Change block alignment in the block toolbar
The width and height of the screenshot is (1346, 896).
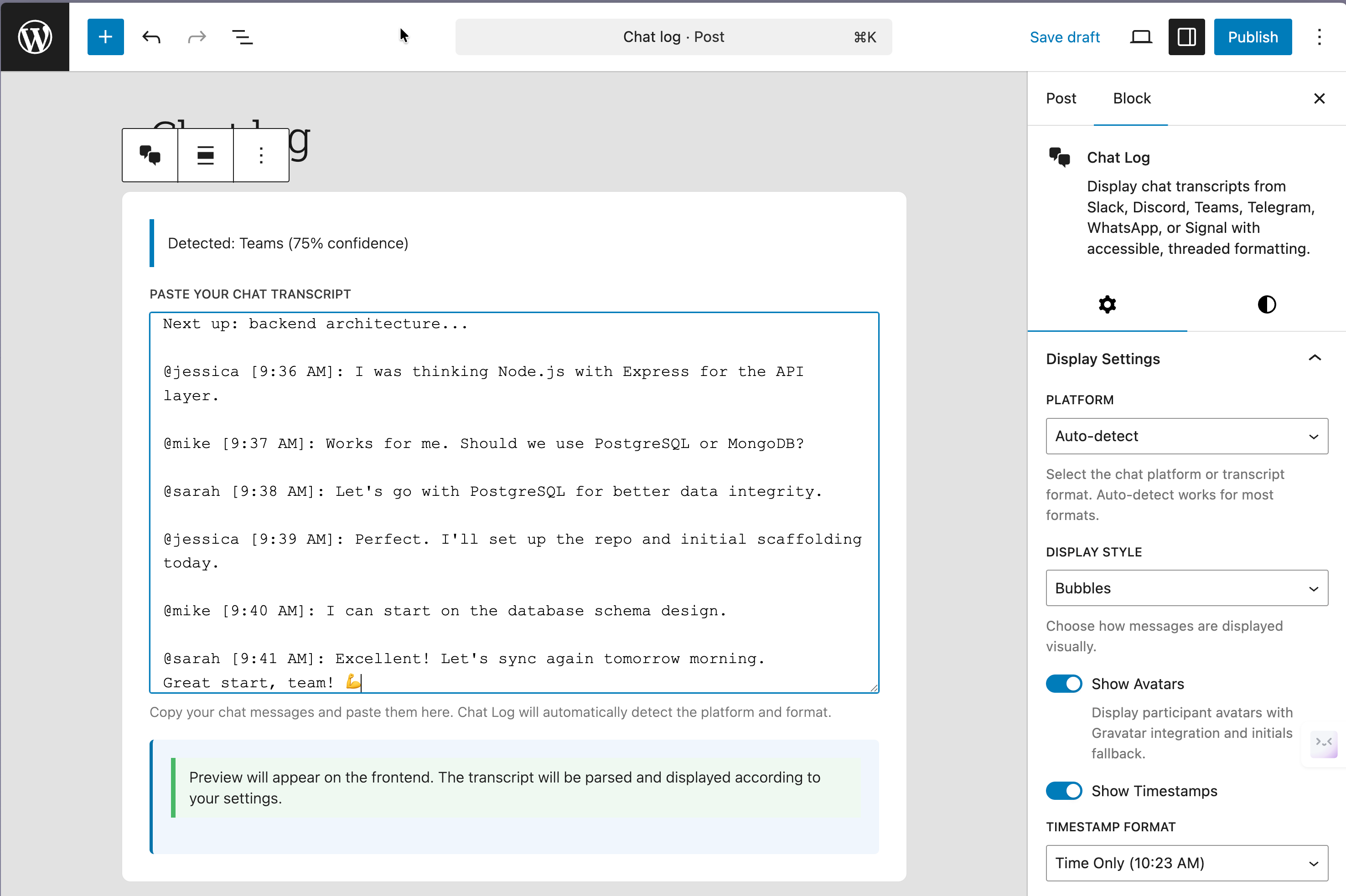(x=205, y=155)
